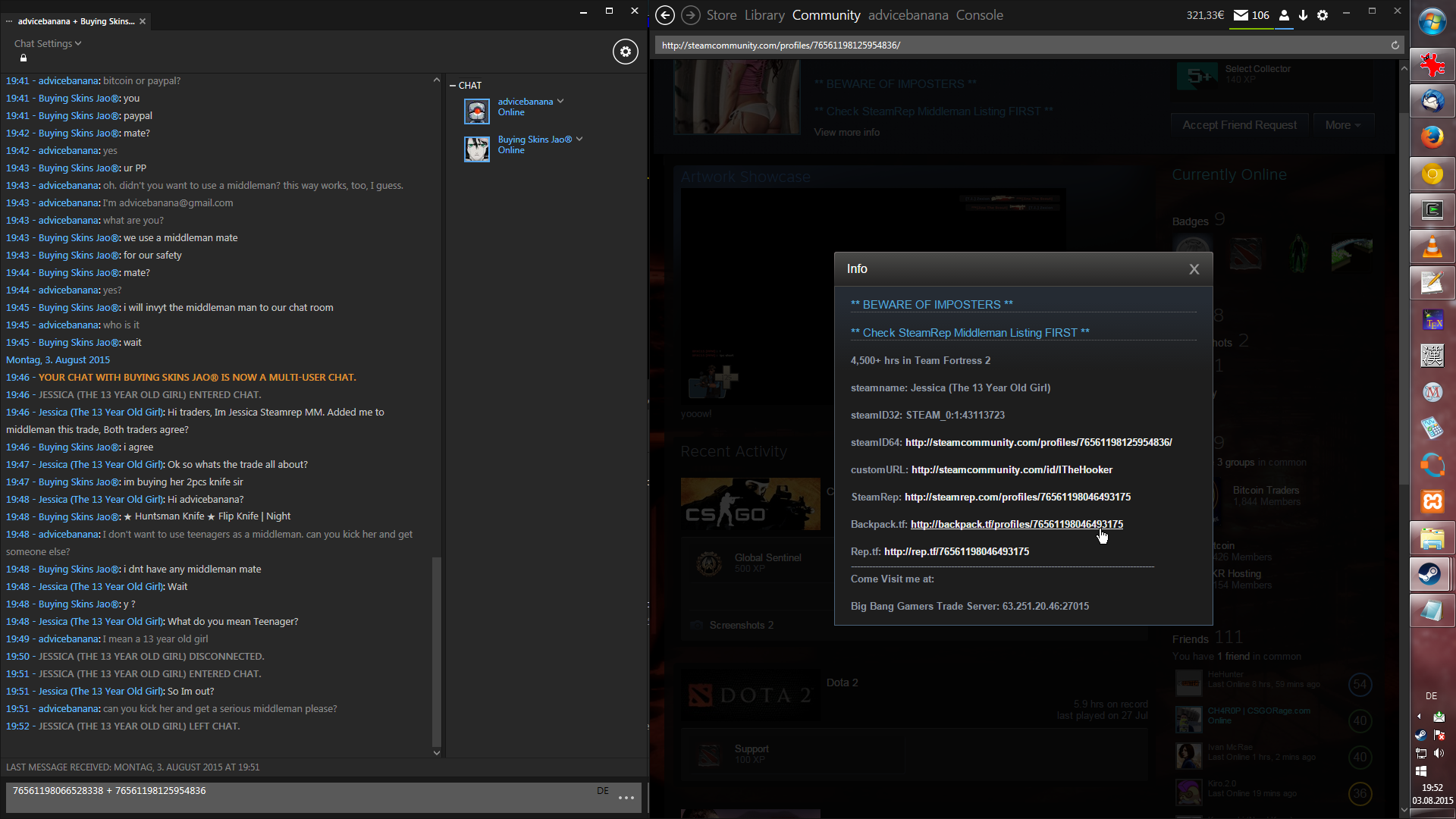
Task: Open the Library menu
Action: [764, 15]
